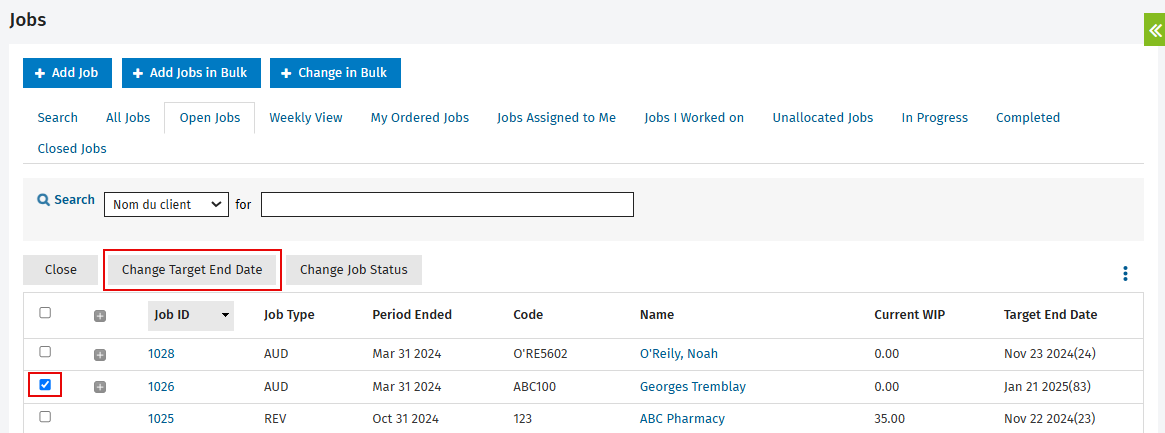Click Change Target End Date button
Image resolution: width=1165 pixels, height=433 pixels.
coord(192,270)
